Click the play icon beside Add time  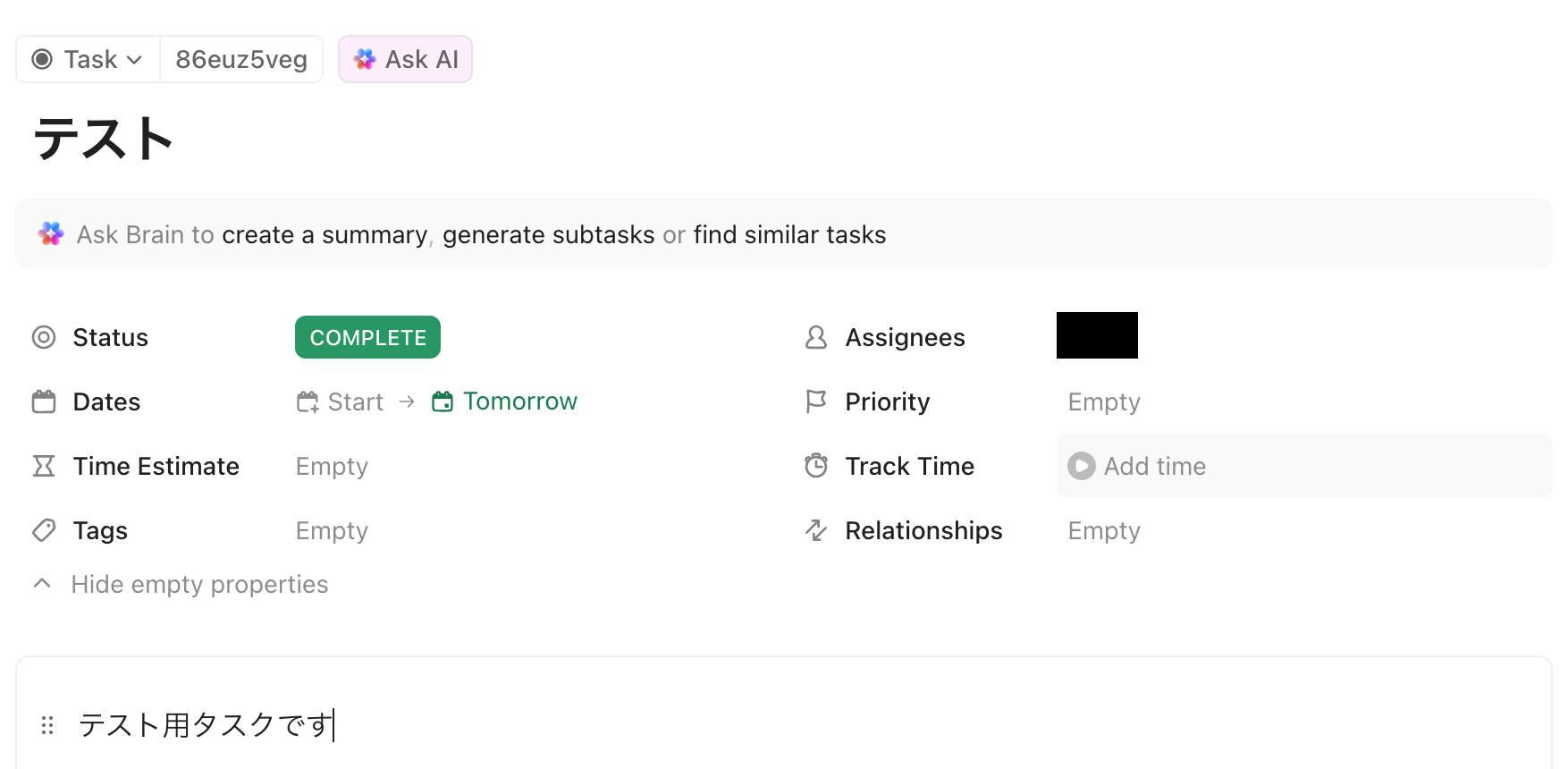[1081, 466]
